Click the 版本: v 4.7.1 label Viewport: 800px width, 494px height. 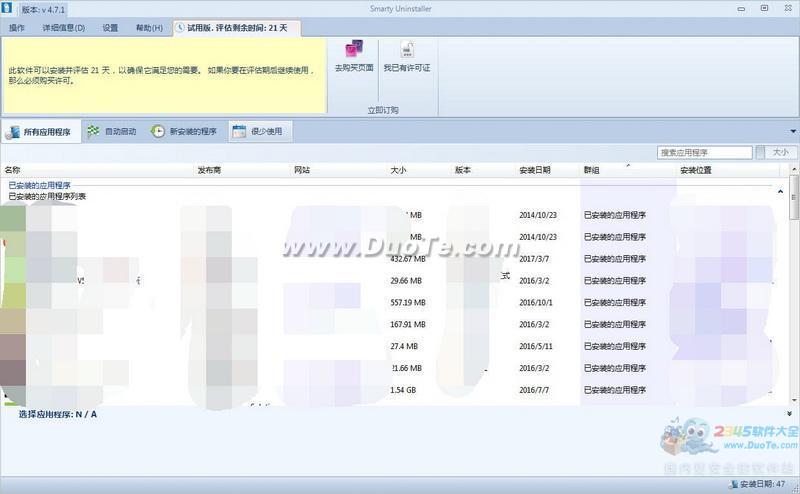[x=43, y=10]
